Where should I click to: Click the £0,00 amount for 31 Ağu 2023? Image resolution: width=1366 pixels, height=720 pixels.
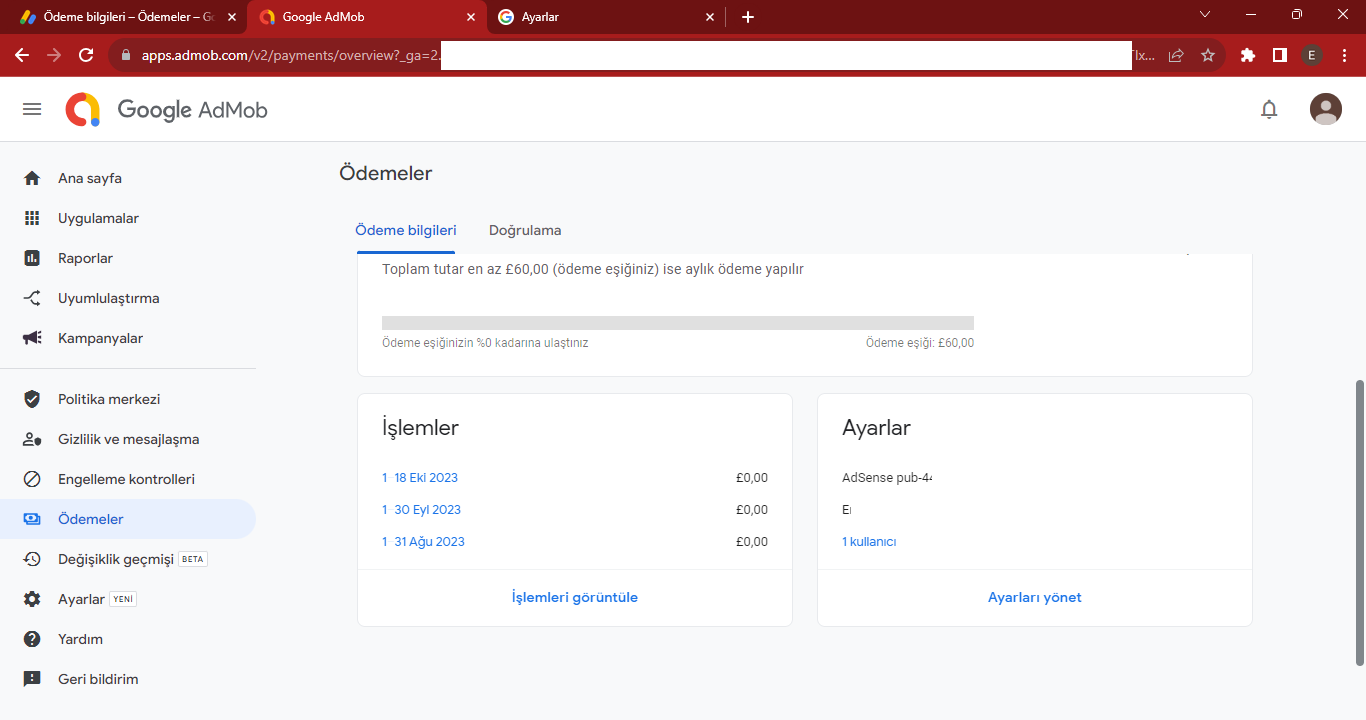tap(752, 541)
